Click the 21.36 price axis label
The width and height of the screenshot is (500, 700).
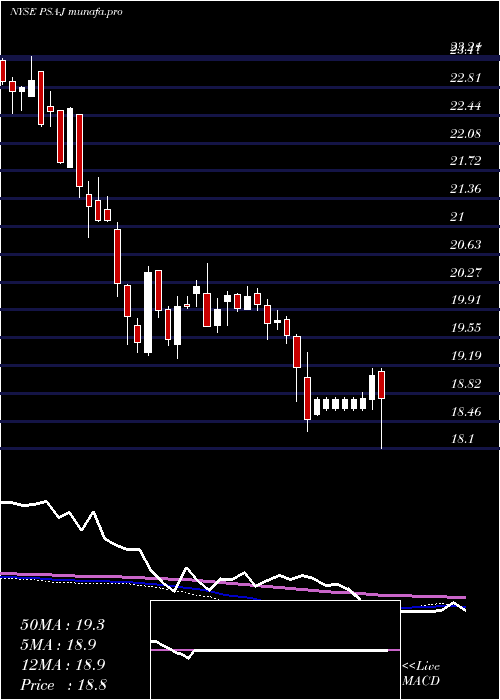pyautogui.click(x=466, y=189)
